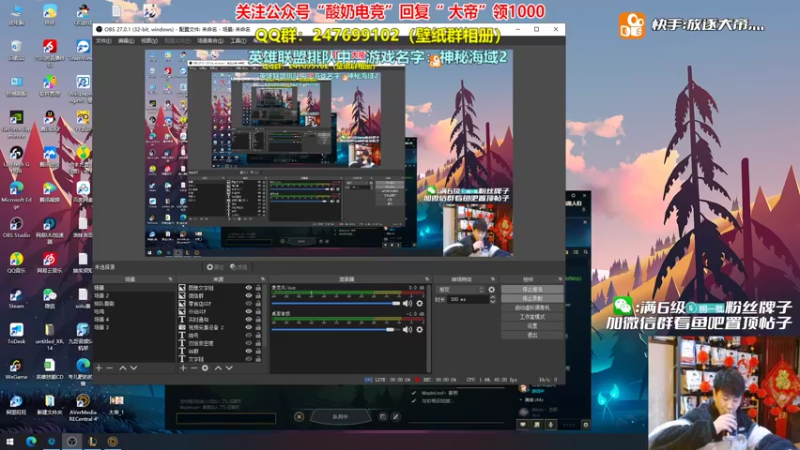Open the ToDesk desktop shortcut
800x450 pixels.
[x=16, y=333]
